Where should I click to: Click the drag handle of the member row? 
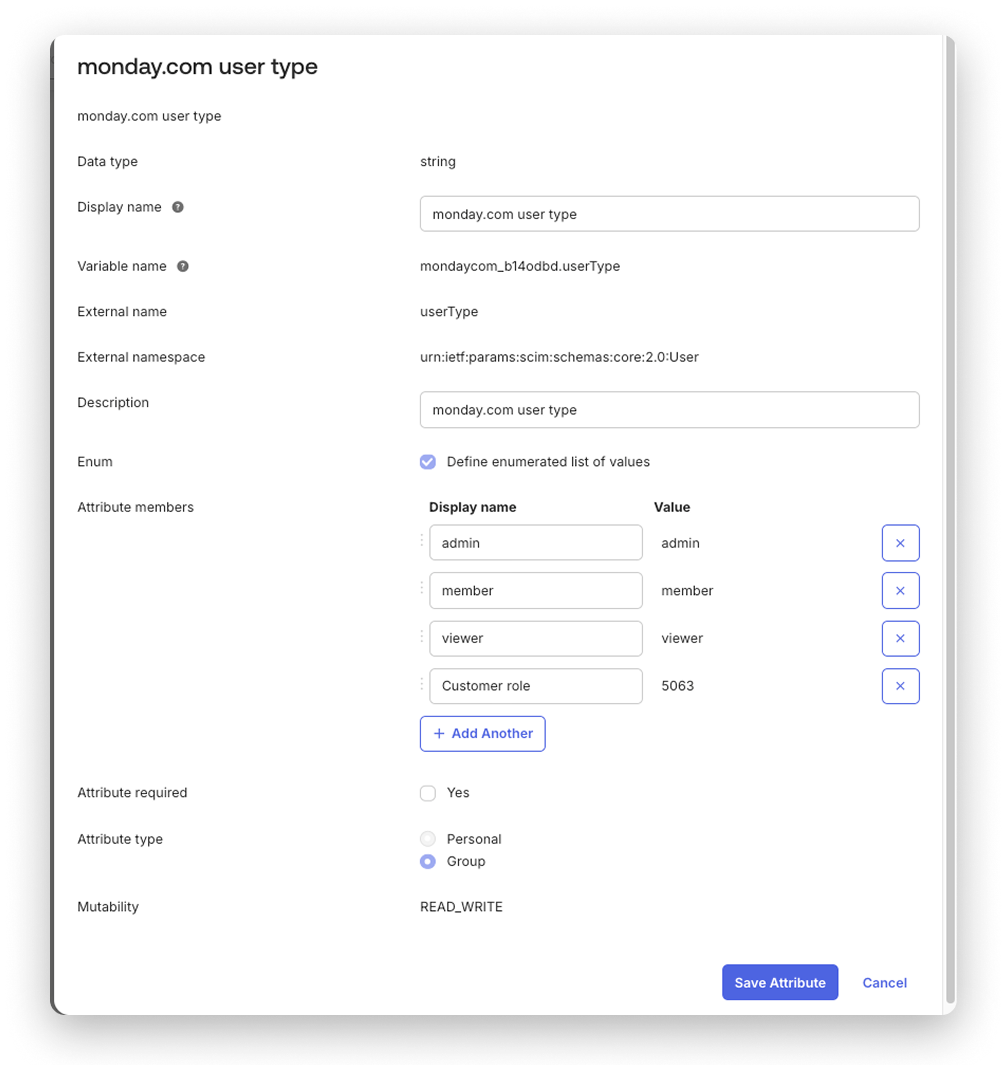[x=422, y=588]
